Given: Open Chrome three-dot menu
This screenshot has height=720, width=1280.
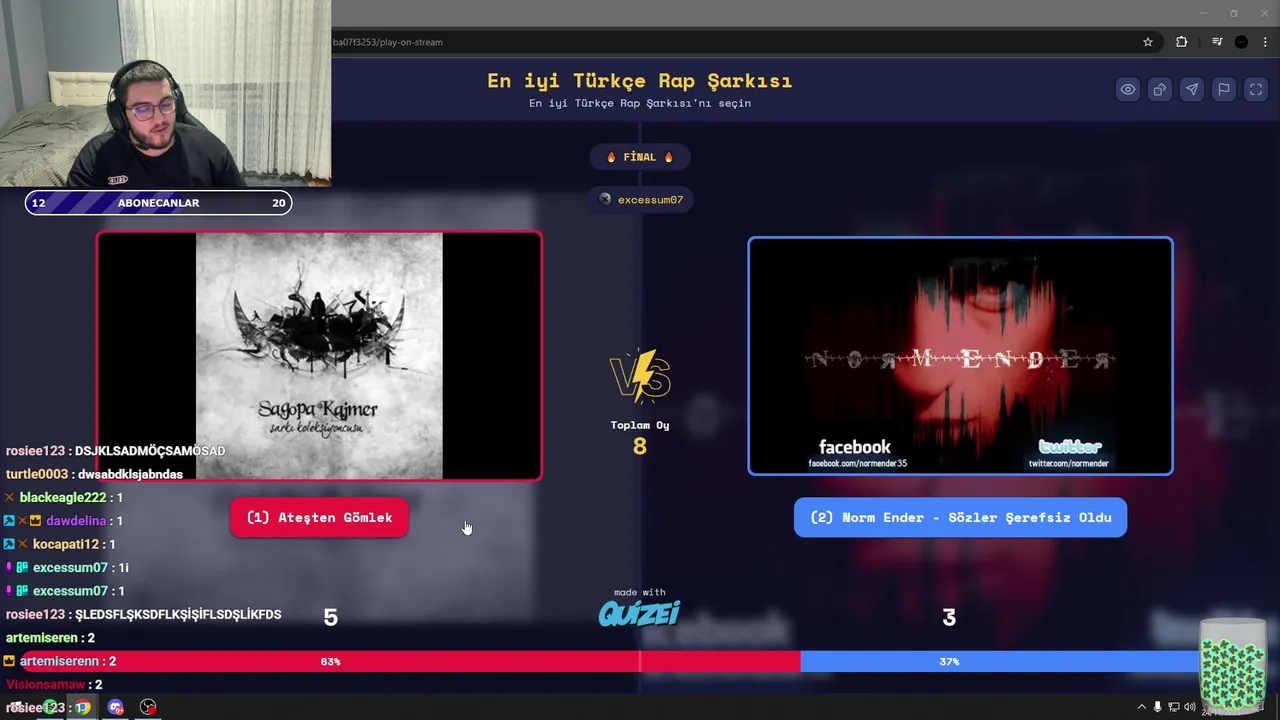Looking at the screenshot, I should [x=1264, y=42].
